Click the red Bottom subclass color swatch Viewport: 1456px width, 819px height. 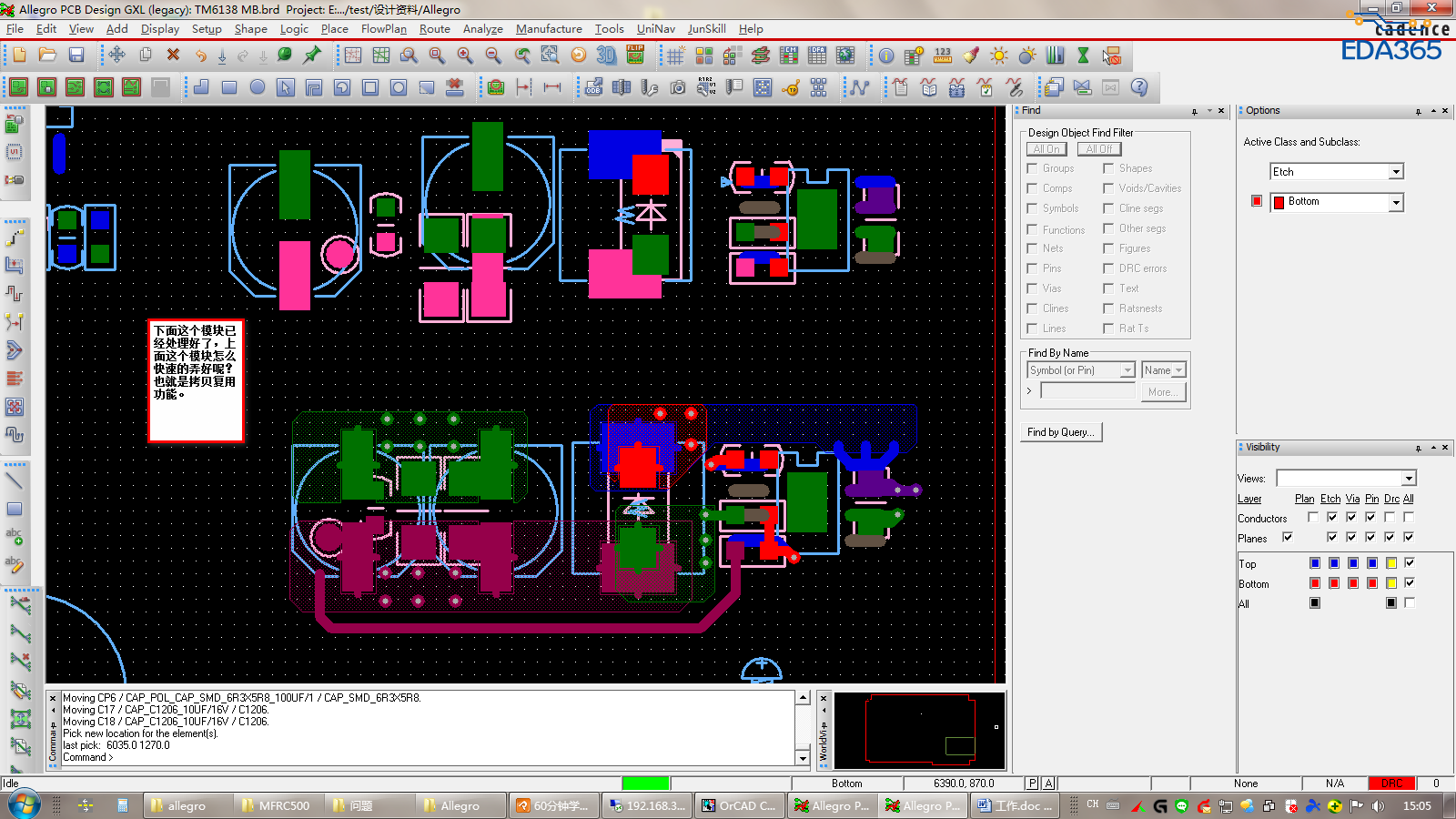[1257, 201]
